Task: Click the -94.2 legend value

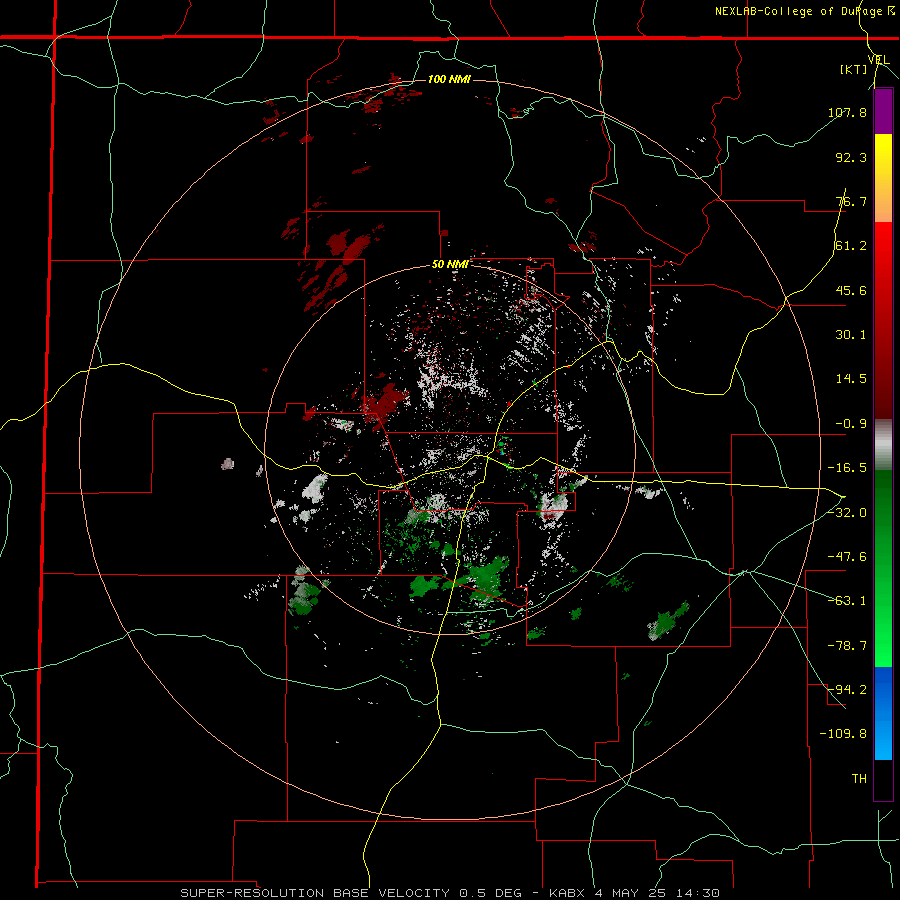Action: [x=847, y=690]
